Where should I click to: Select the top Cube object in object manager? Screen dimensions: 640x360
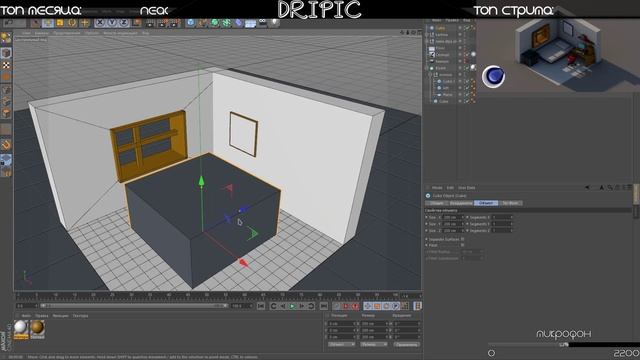pyautogui.click(x=440, y=28)
